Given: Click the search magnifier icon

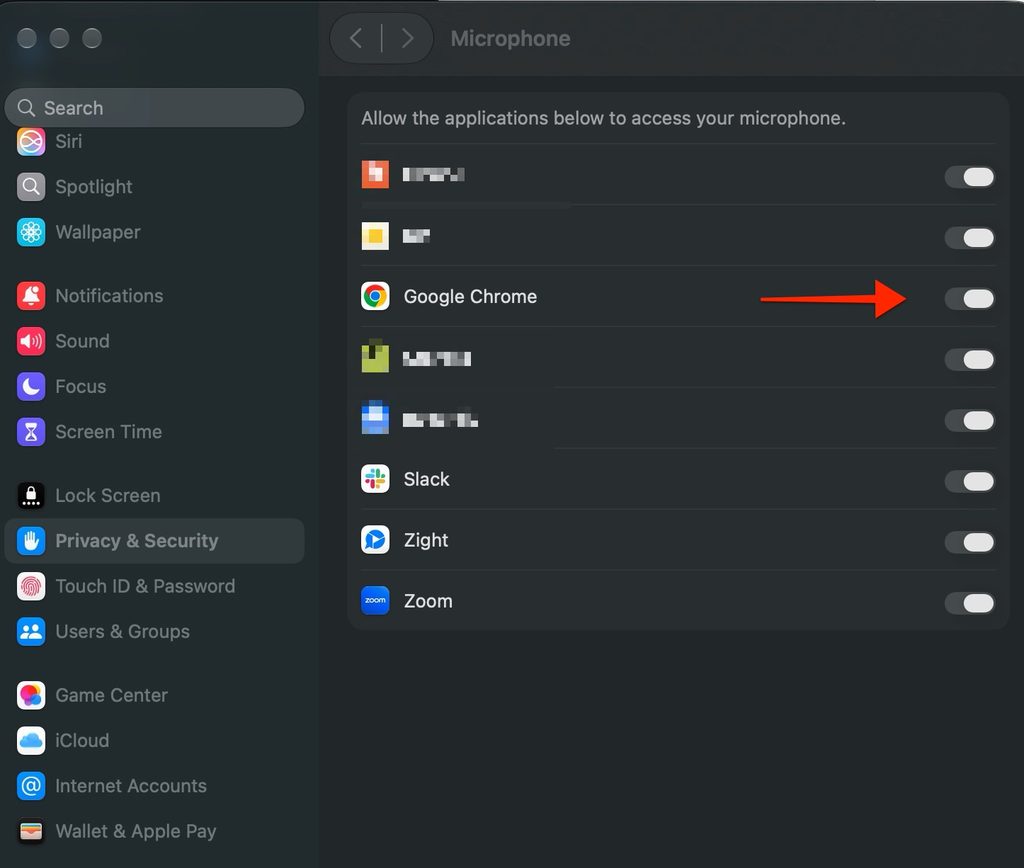Looking at the screenshot, I should tap(26, 108).
